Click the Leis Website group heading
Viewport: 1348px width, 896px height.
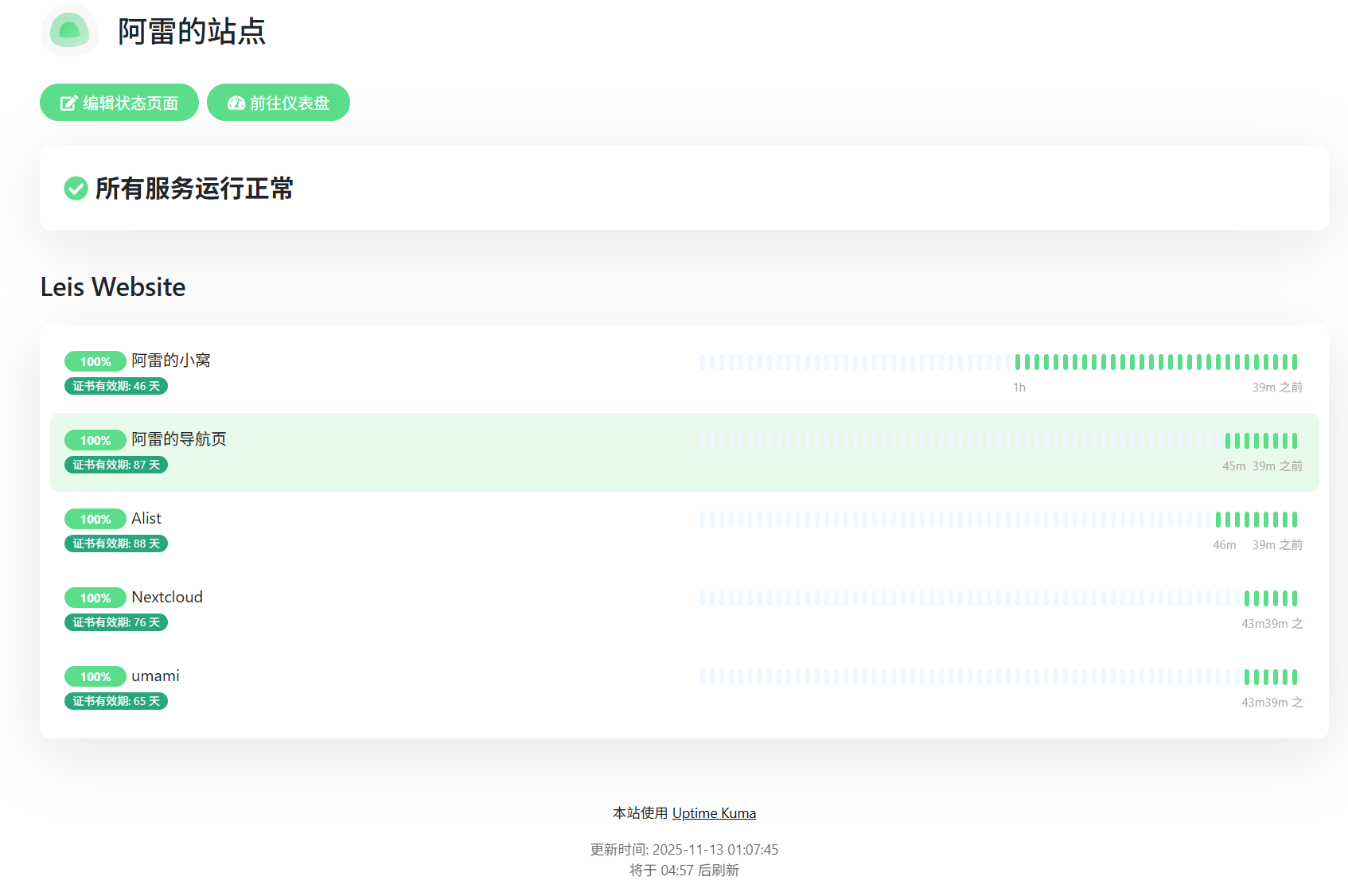click(113, 286)
